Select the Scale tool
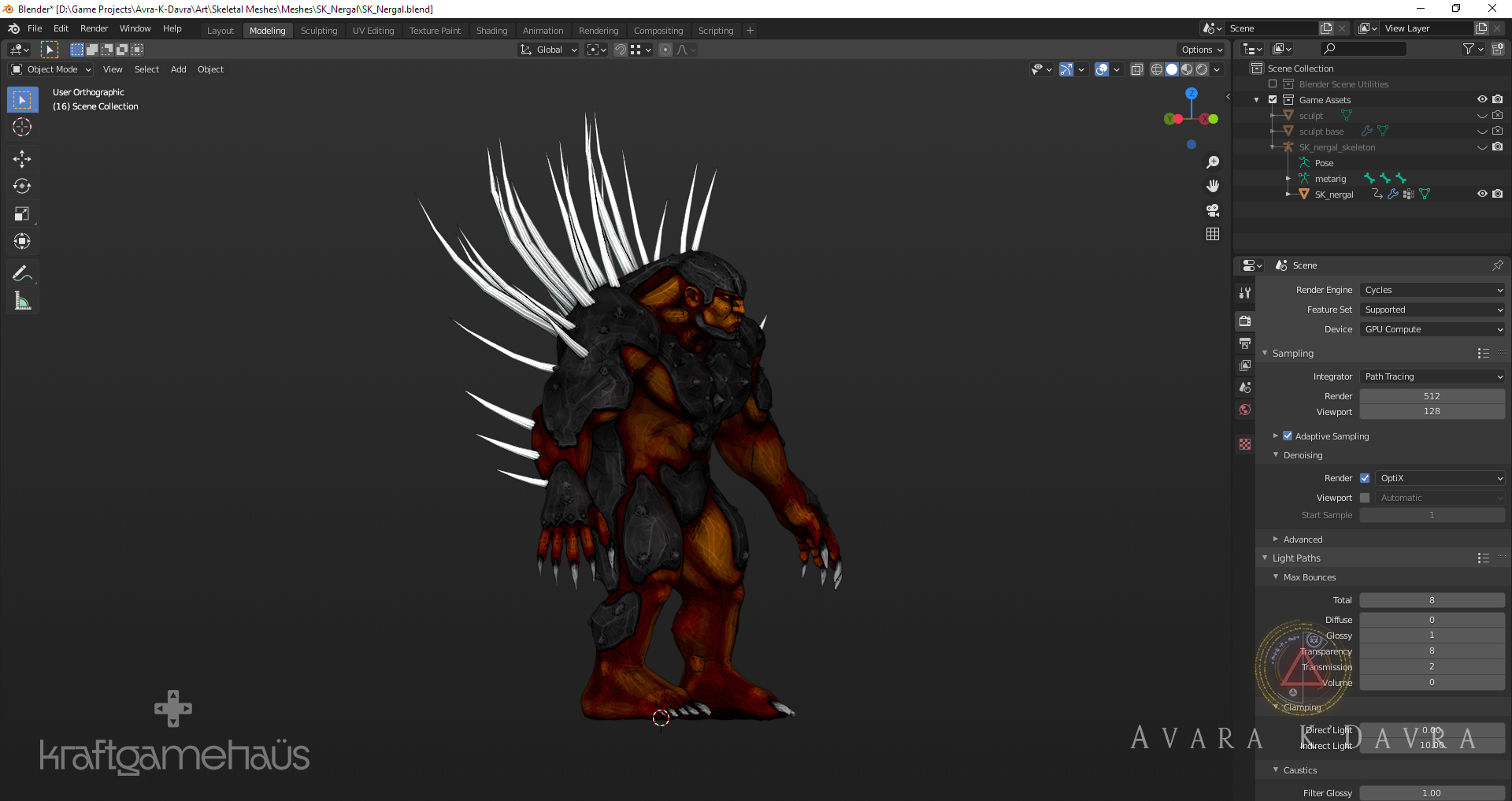Screen dimensions: 1512x801 tap(22, 213)
